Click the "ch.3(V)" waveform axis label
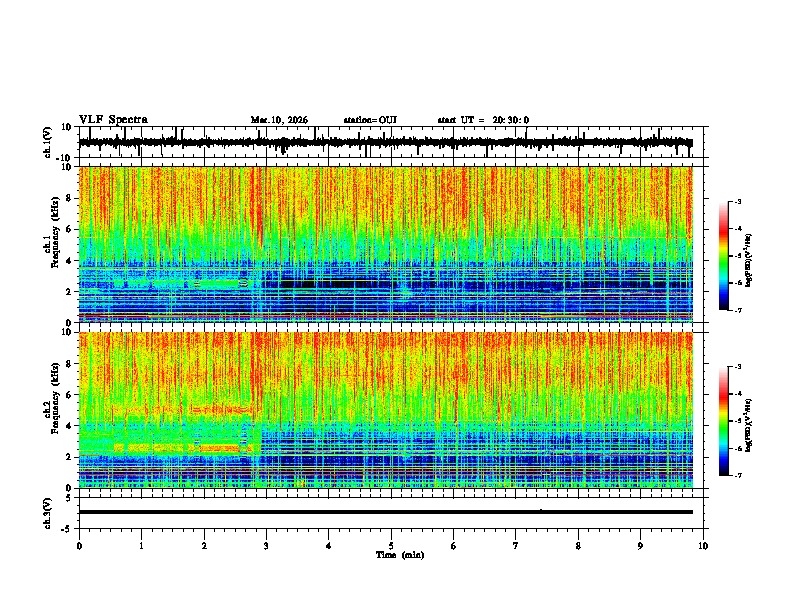Image resolution: width=792 pixels, height=612 pixels. [x=48, y=513]
